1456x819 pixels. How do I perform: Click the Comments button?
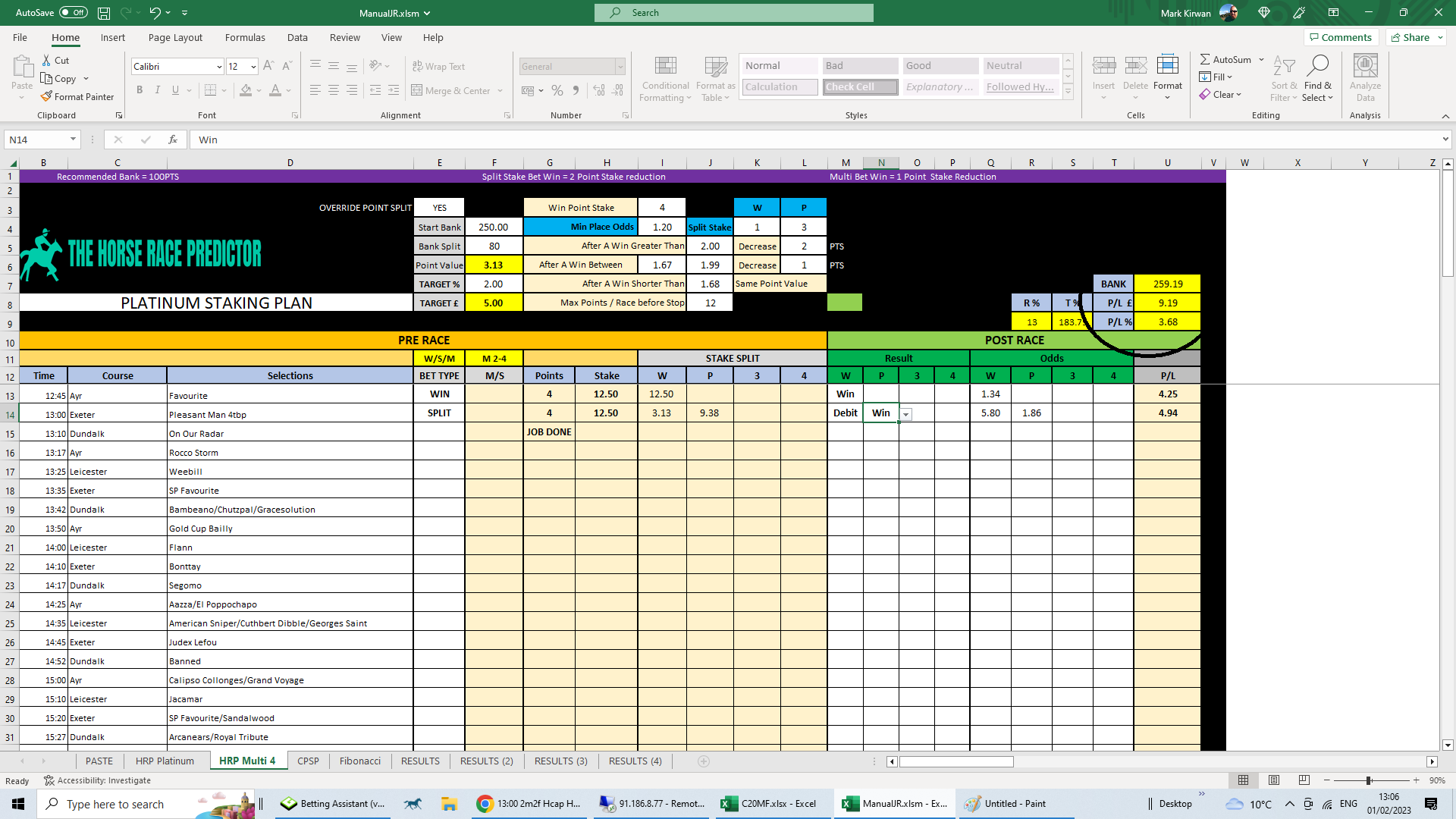1340,37
